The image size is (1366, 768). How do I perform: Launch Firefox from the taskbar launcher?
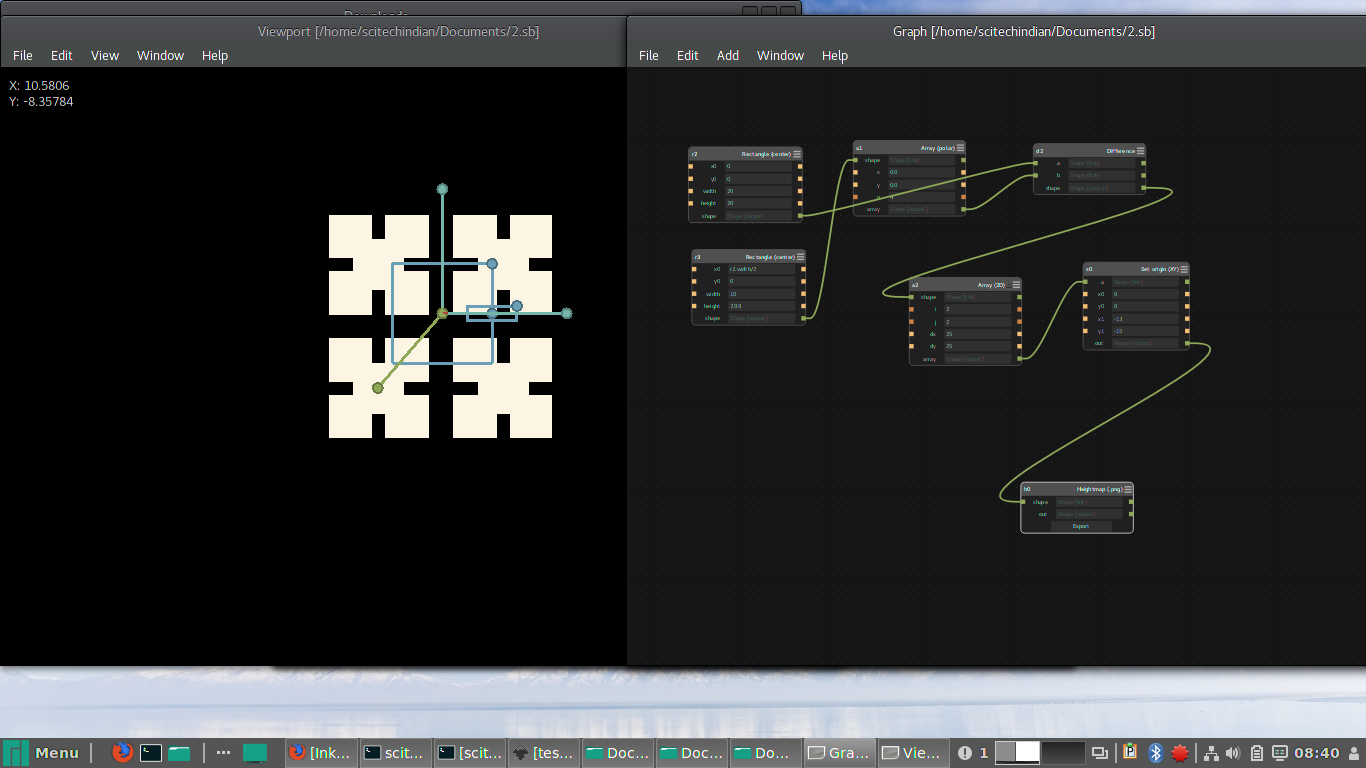(x=122, y=753)
